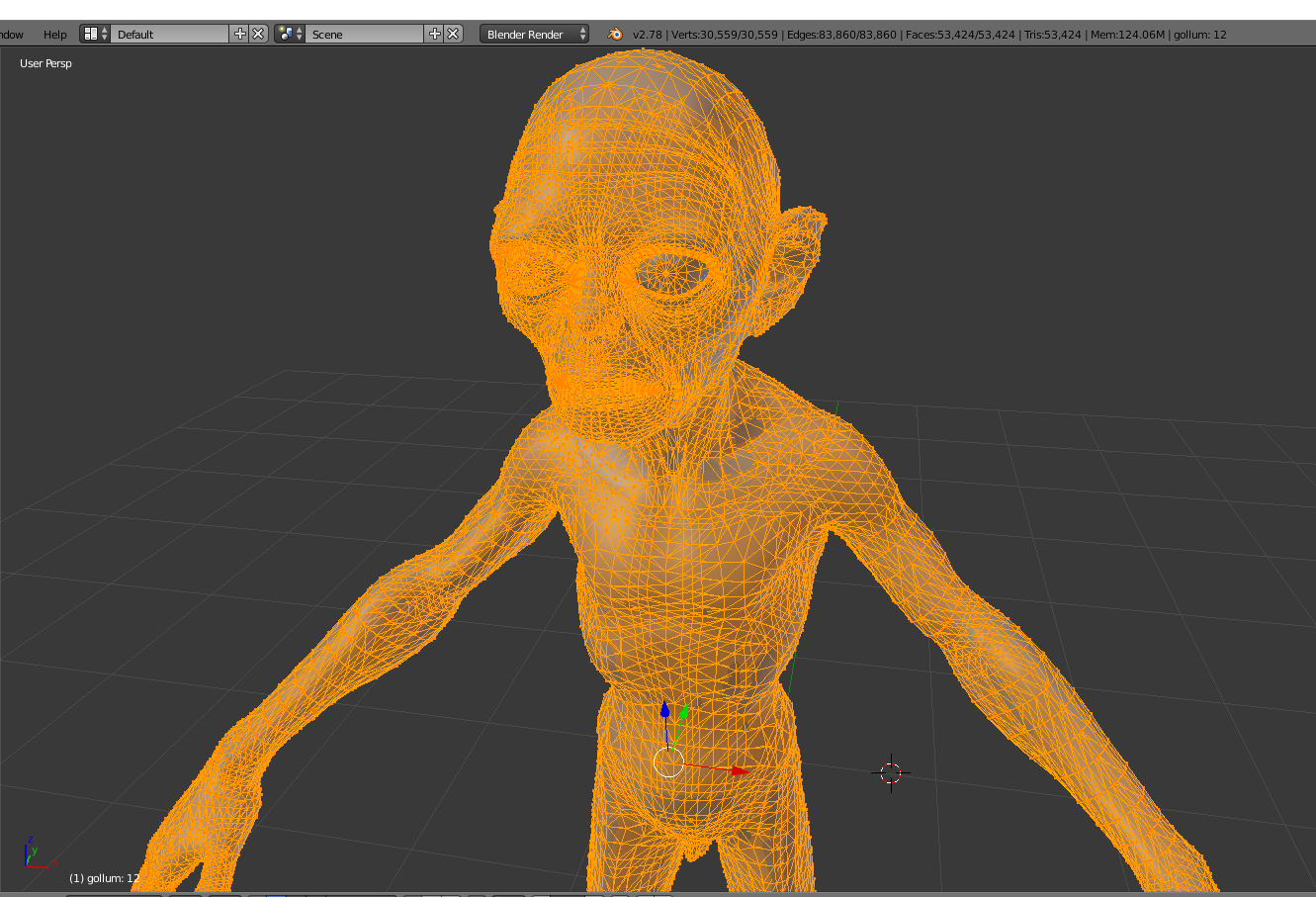Click the gollum model's eye

click(x=671, y=273)
